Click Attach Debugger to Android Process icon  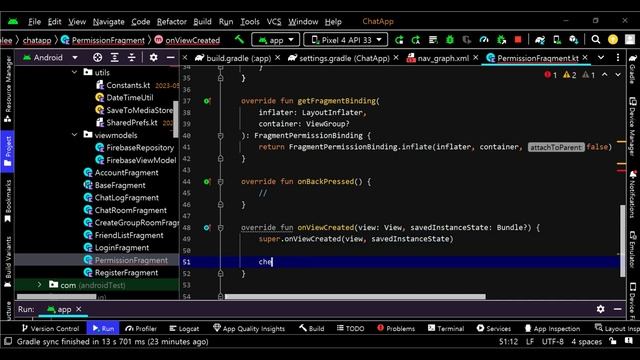(x=501, y=40)
